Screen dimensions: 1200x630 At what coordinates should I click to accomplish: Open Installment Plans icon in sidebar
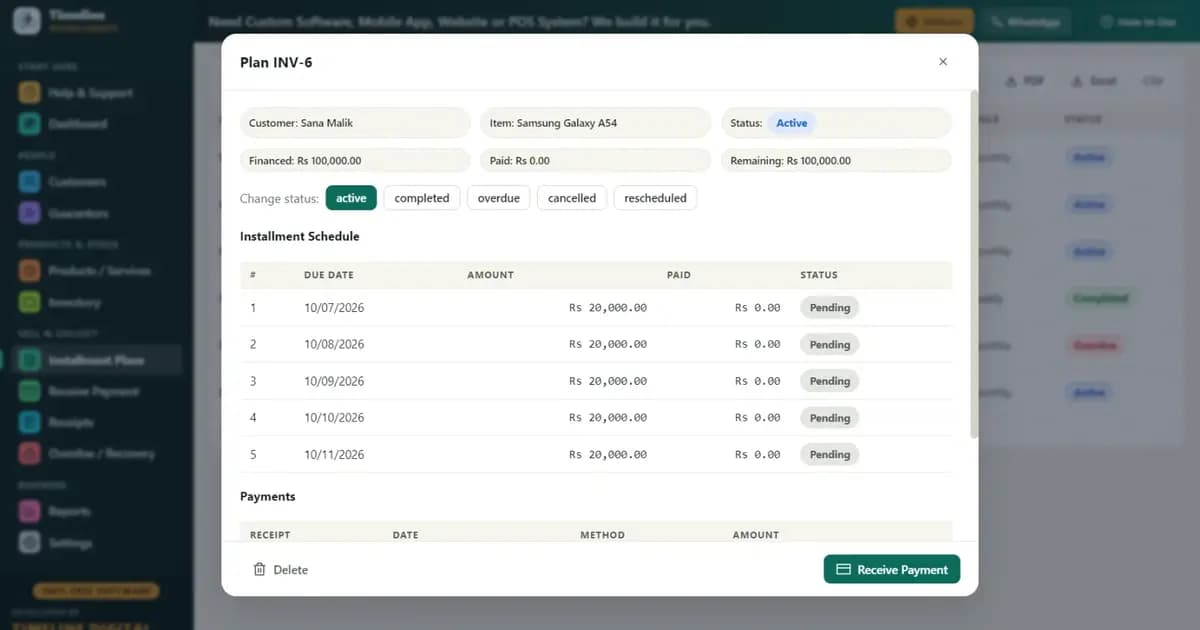(x=30, y=360)
